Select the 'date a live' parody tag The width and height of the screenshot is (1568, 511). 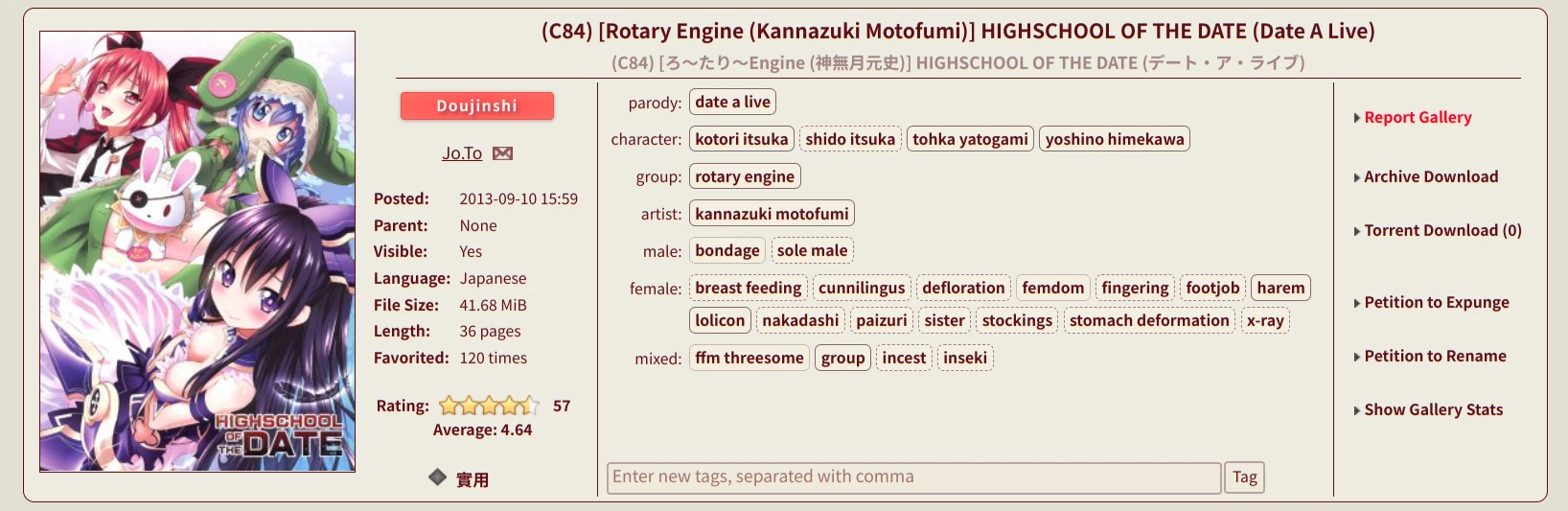click(732, 102)
